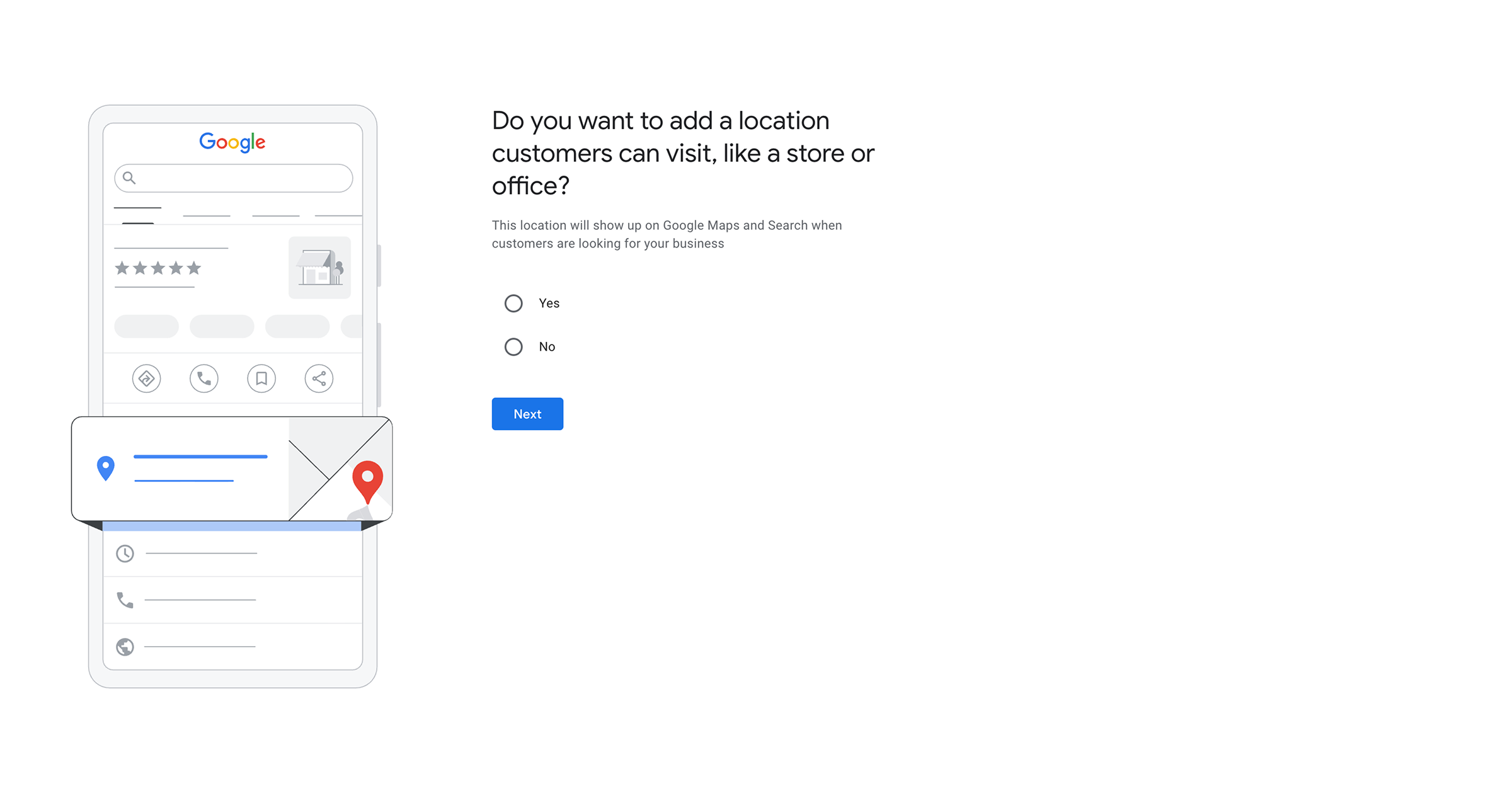The height and width of the screenshot is (791, 1512).
Task: Select the "Yes" radio button
Action: [x=513, y=304]
